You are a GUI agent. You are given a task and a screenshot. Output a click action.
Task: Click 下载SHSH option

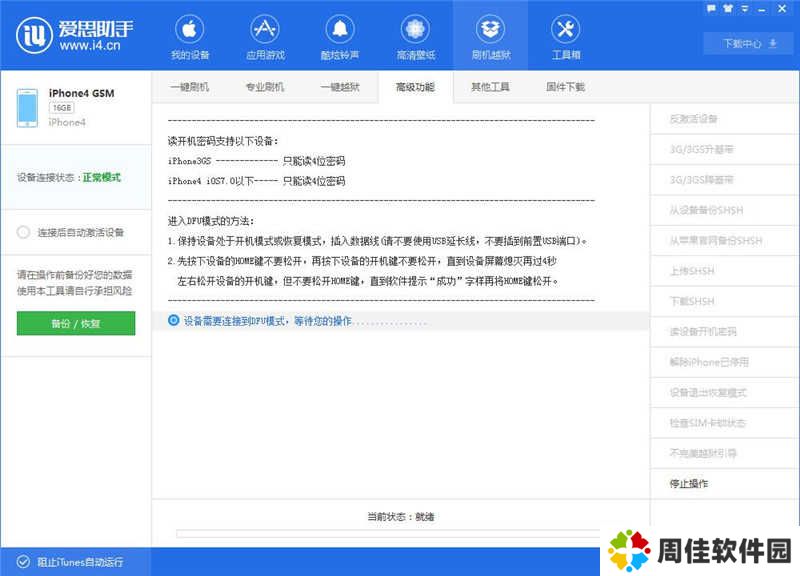point(724,302)
